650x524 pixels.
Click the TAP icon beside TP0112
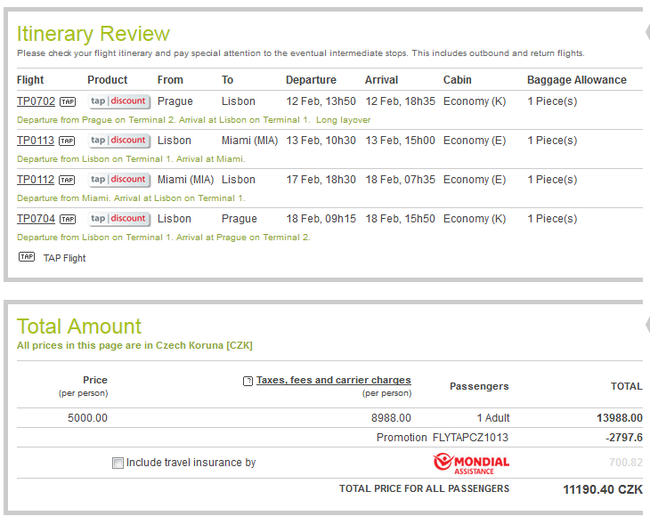67,180
